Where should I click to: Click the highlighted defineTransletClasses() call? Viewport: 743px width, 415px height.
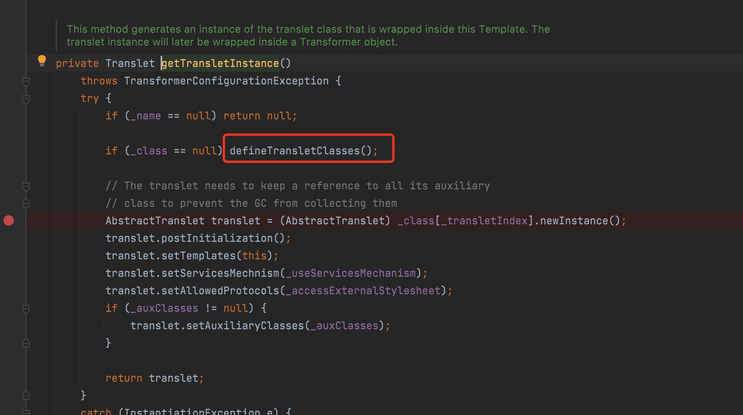304,151
